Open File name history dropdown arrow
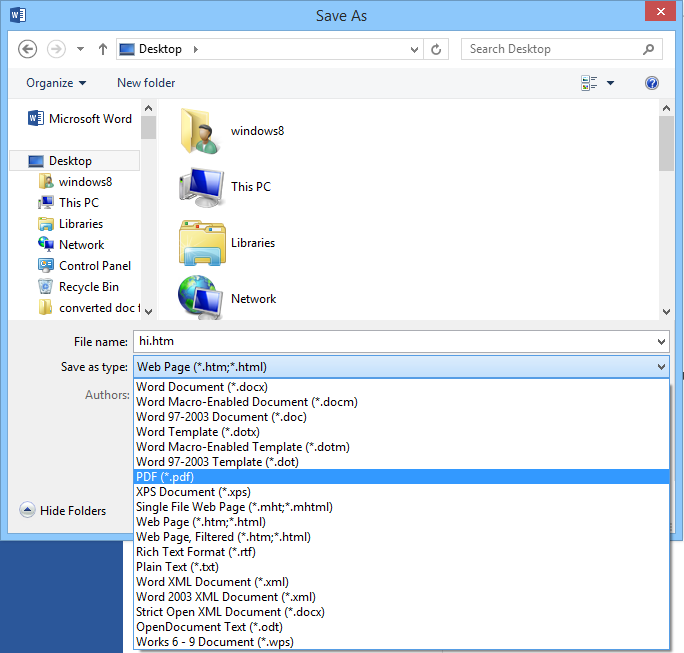684x653 pixels. (x=661, y=342)
